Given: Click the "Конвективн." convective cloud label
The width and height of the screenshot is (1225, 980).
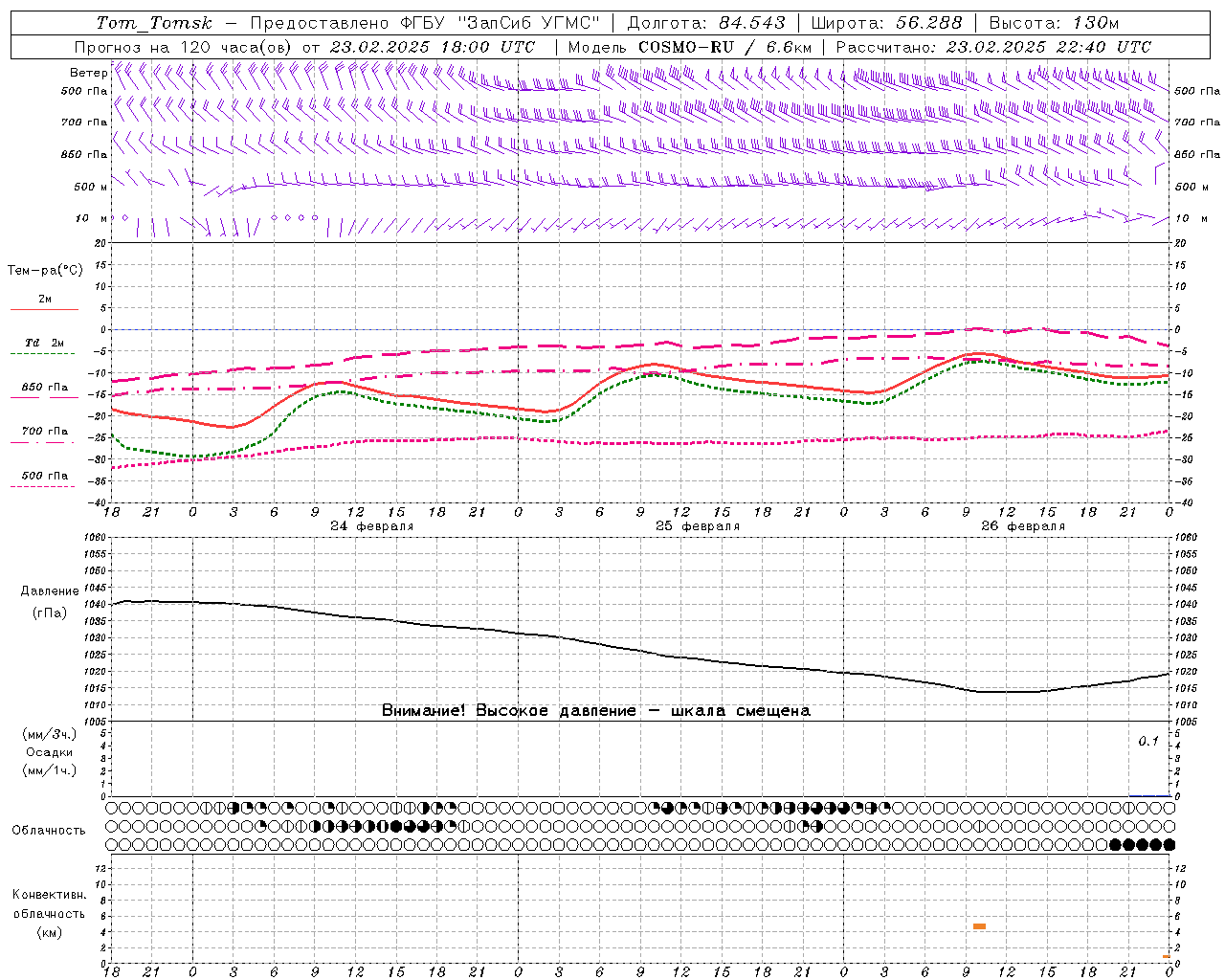Looking at the screenshot, I should [49, 895].
